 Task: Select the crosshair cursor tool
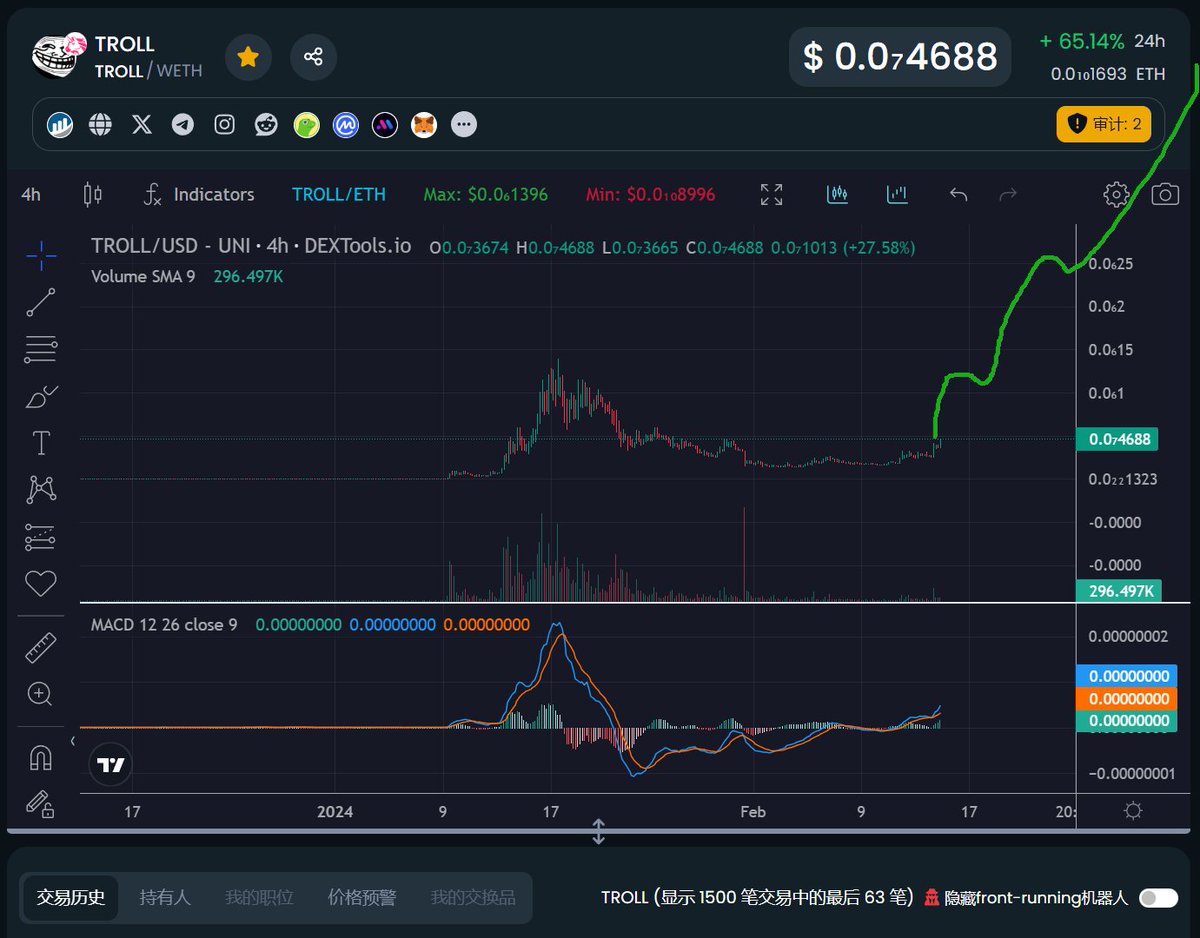click(41, 255)
